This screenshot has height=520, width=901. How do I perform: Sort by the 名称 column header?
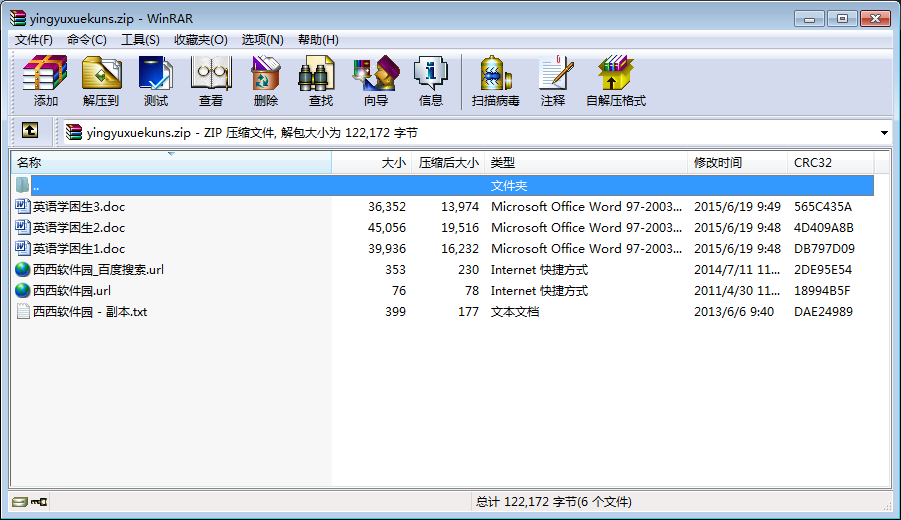pyautogui.click(x=171, y=163)
